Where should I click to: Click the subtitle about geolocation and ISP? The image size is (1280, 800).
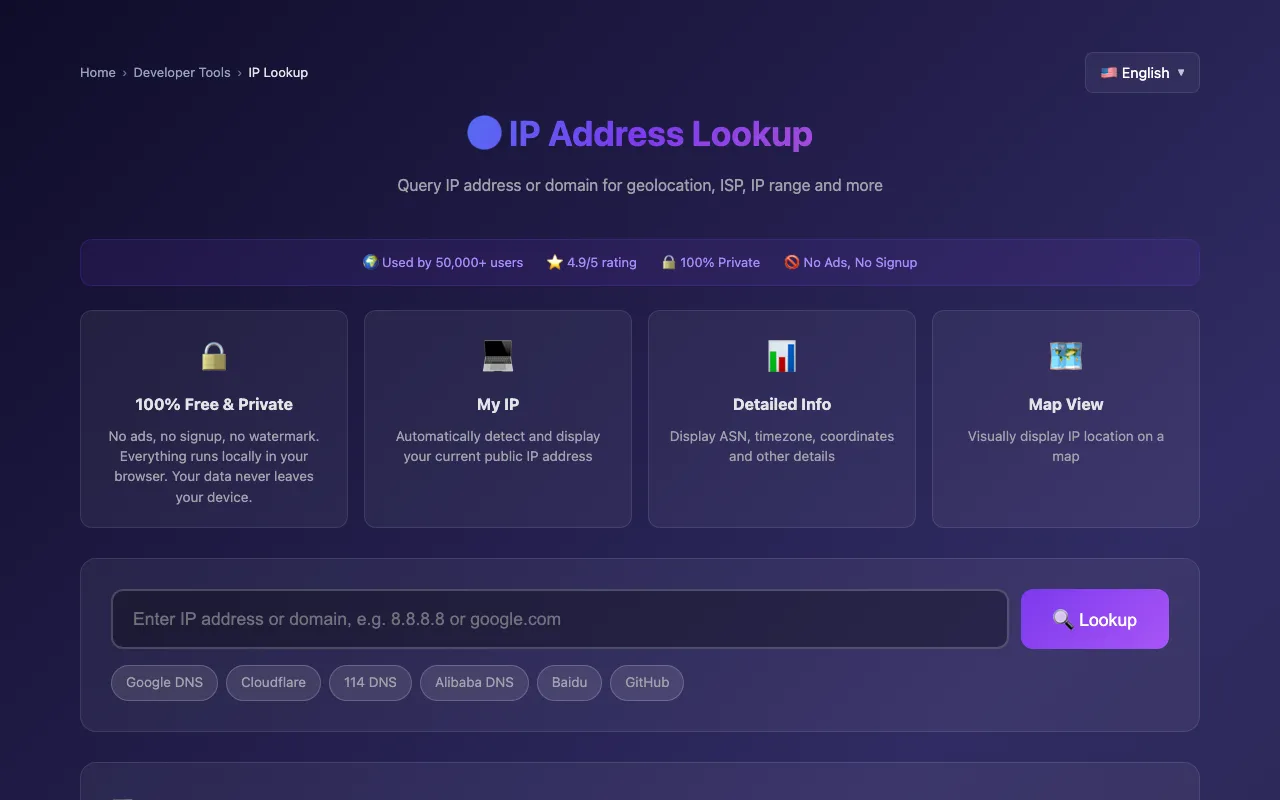click(640, 185)
